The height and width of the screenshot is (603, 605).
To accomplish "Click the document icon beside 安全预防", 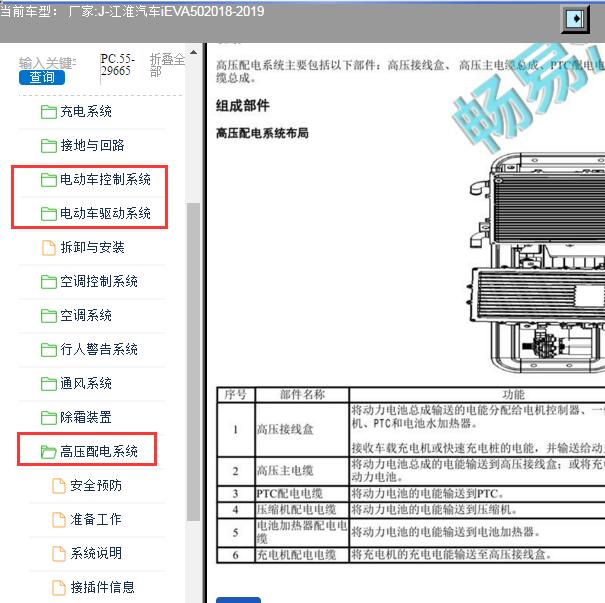I will [59, 486].
